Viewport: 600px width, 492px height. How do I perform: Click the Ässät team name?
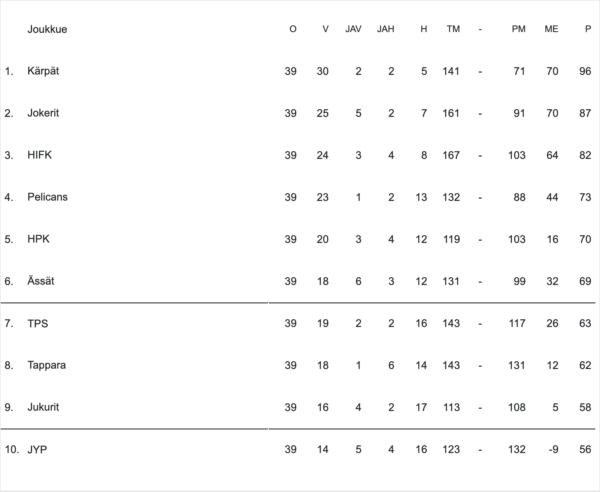[41, 281]
